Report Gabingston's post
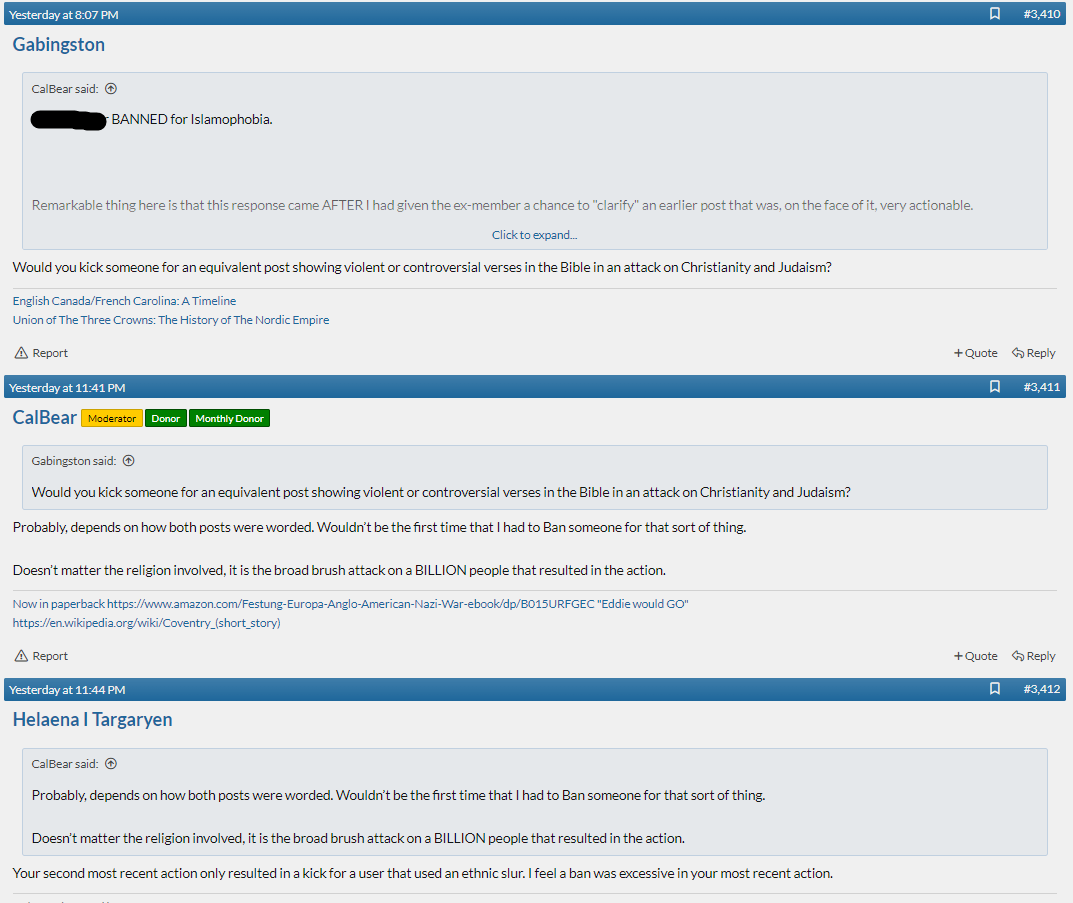The height and width of the screenshot is (903, 1073). click(x=41, y=353)
